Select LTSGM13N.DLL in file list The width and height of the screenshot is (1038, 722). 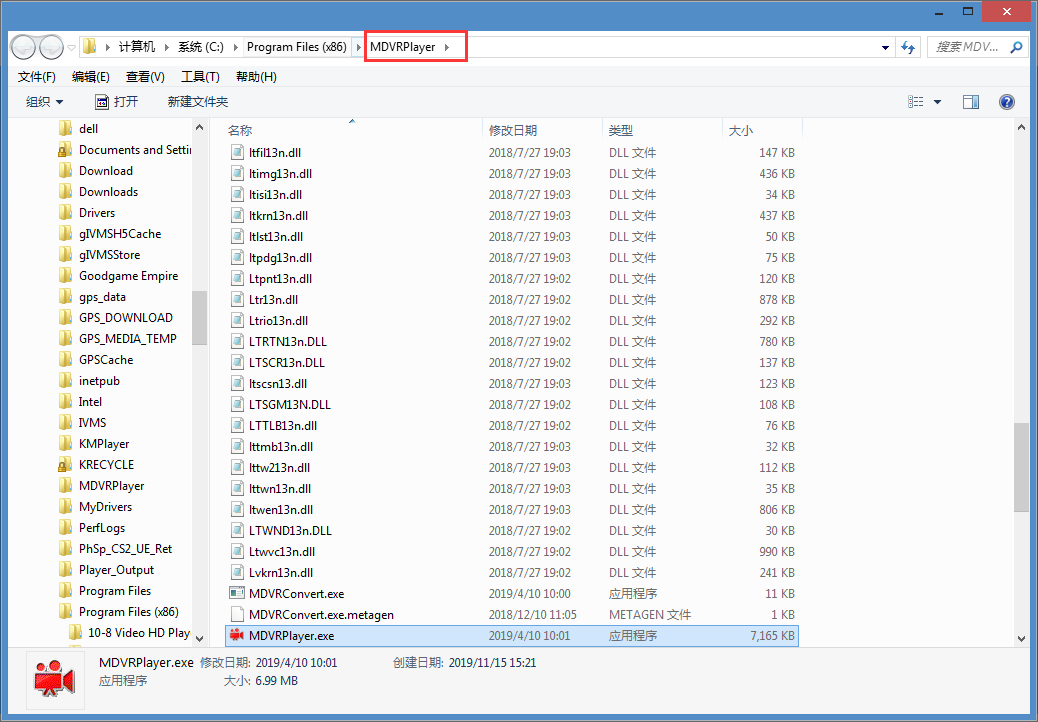tap(289, 404)
